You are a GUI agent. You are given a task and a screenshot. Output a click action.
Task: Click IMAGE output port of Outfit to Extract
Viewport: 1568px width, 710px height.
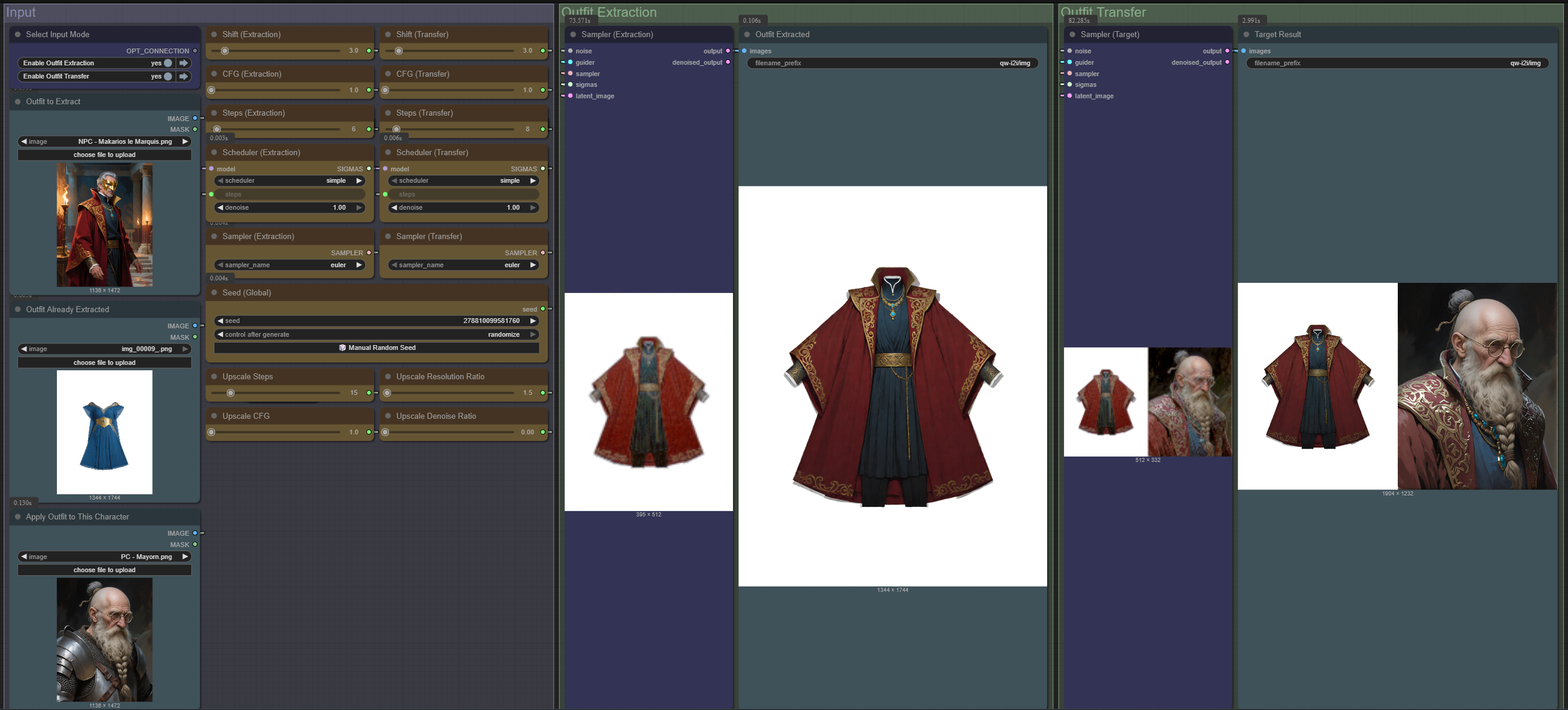click(x=195, y=118)
